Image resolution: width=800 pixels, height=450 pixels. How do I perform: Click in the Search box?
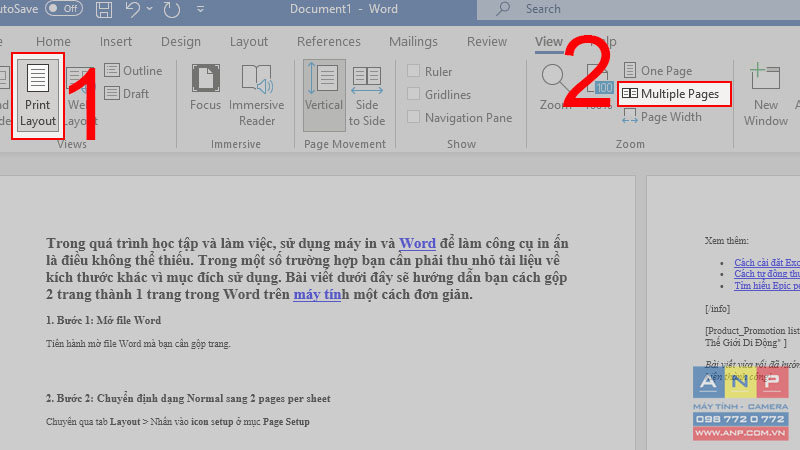point(638,9)
